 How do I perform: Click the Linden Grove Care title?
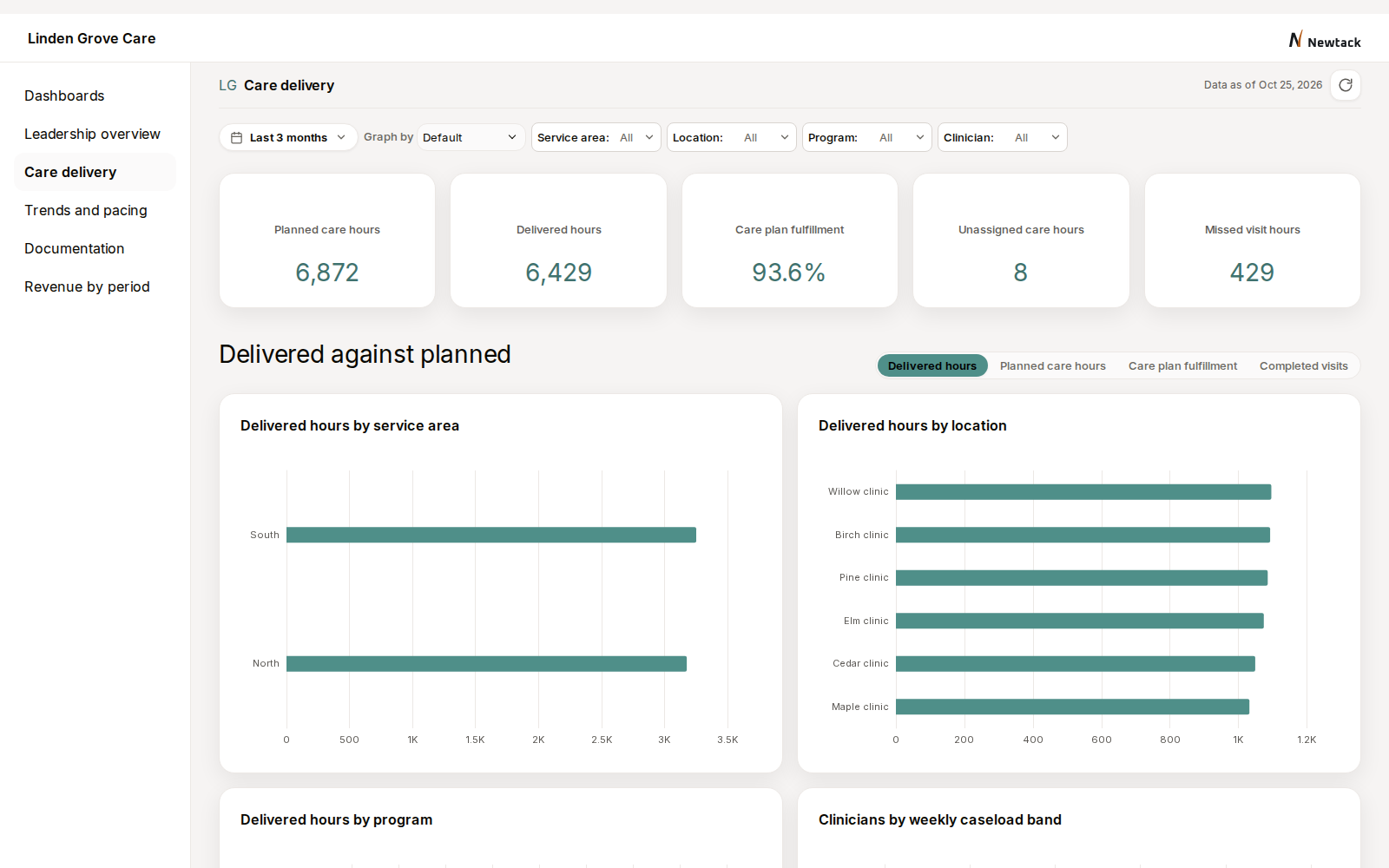(91, 38)
